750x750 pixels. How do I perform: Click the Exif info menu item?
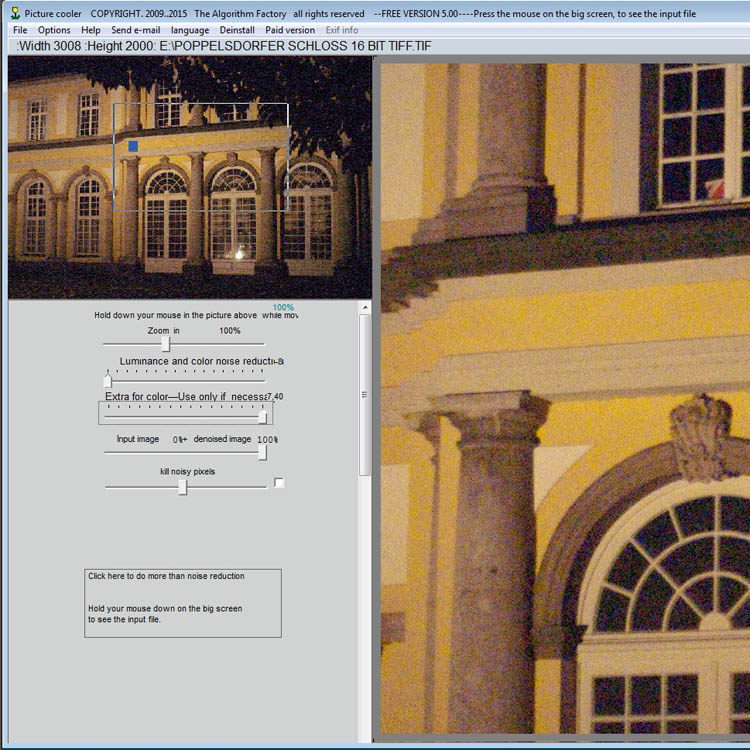(342, 30)
